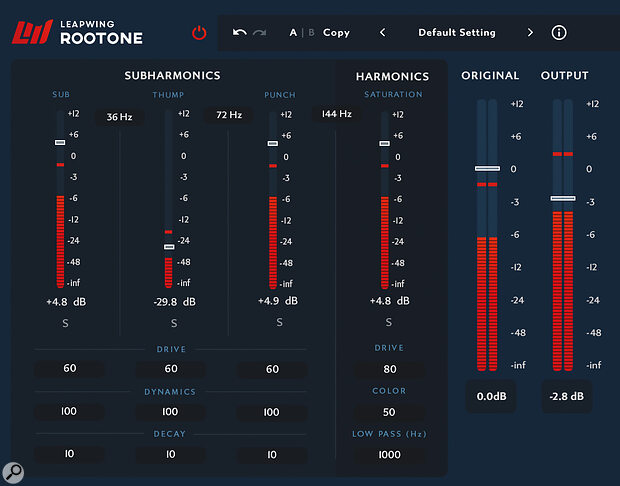Click the THUMP -29.8 dB gain readout
This screenshot has width=620, height=486.
click(x=174, y=302)
